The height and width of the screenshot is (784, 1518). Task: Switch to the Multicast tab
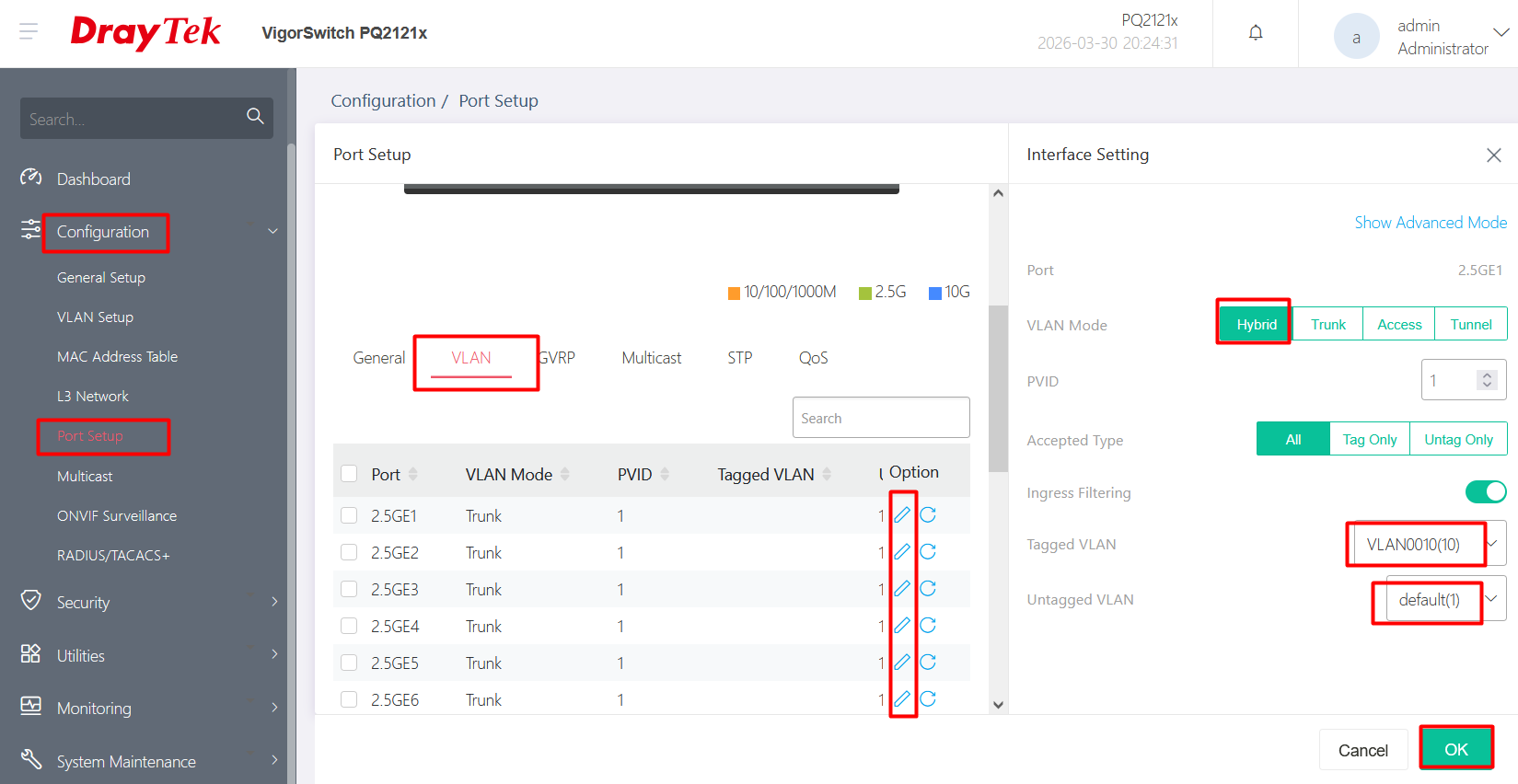tap(651, 358)
